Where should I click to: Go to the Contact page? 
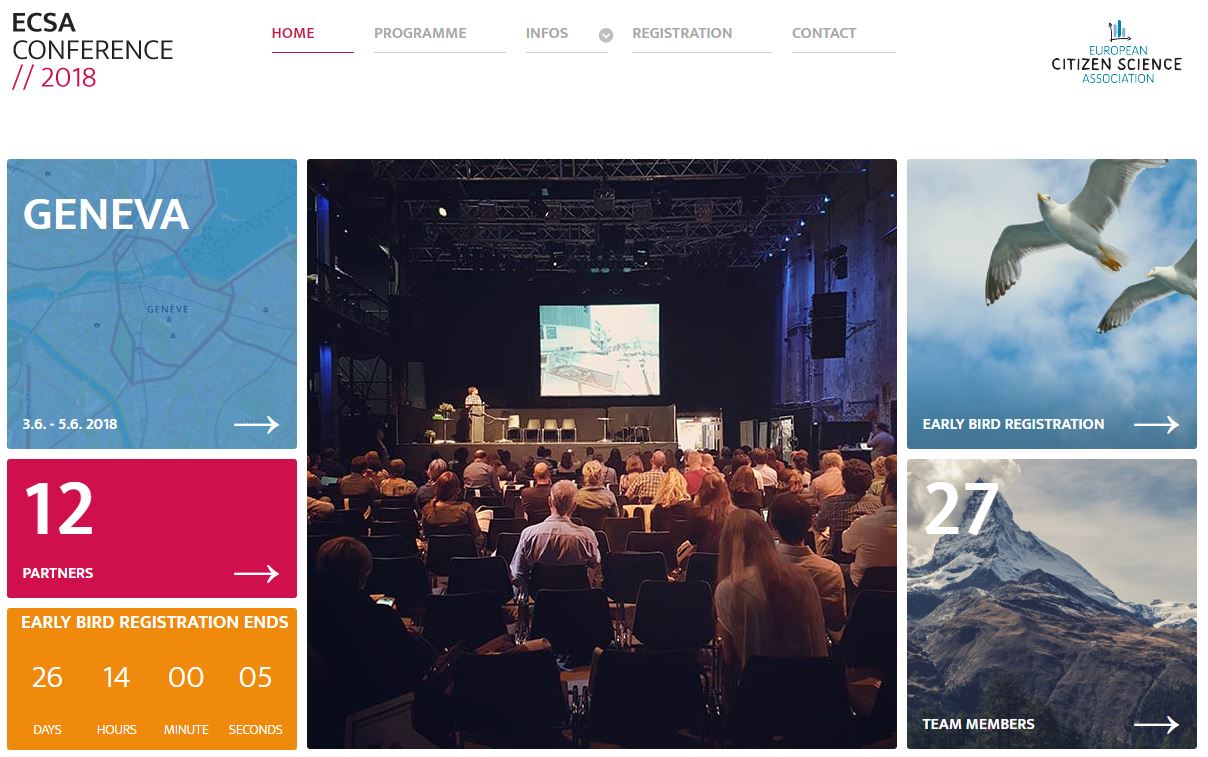(824, 33)
